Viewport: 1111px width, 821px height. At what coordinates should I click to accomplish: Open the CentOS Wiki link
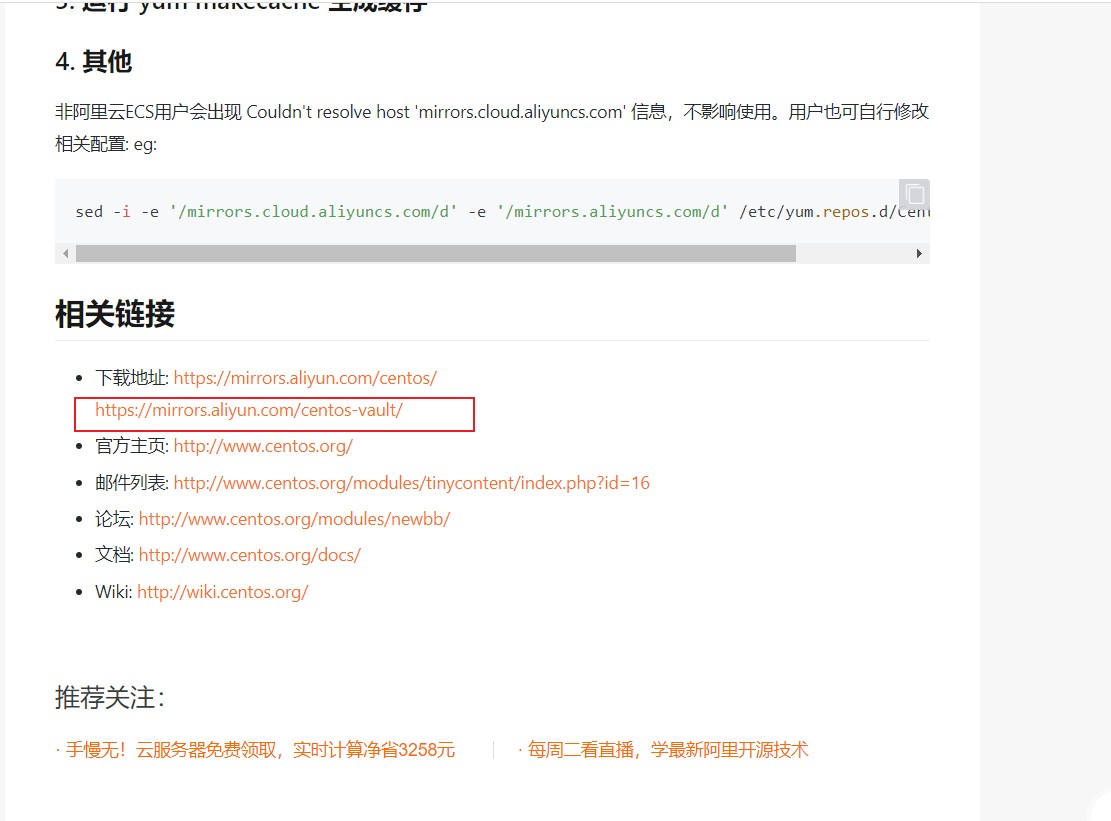point(222,591)
